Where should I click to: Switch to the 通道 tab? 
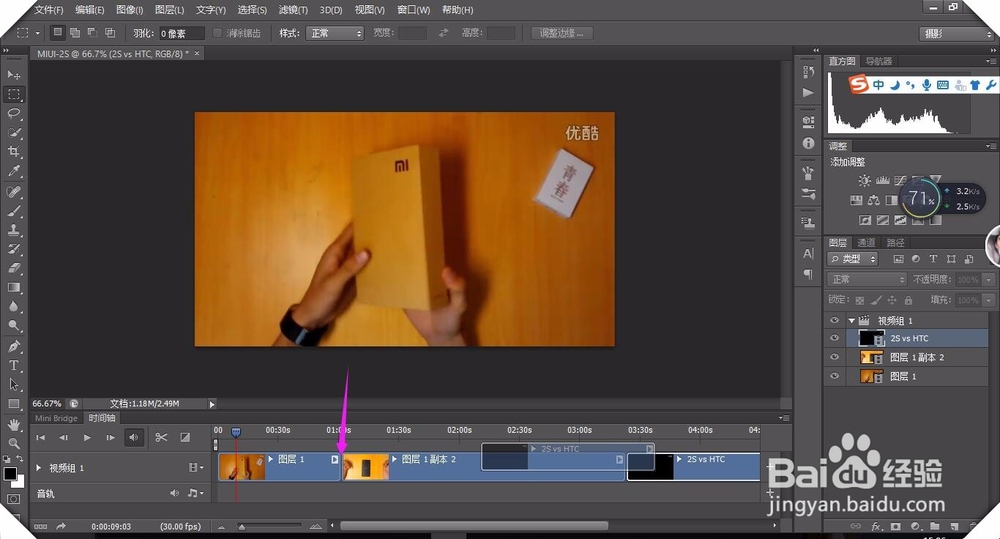(866, 242)
